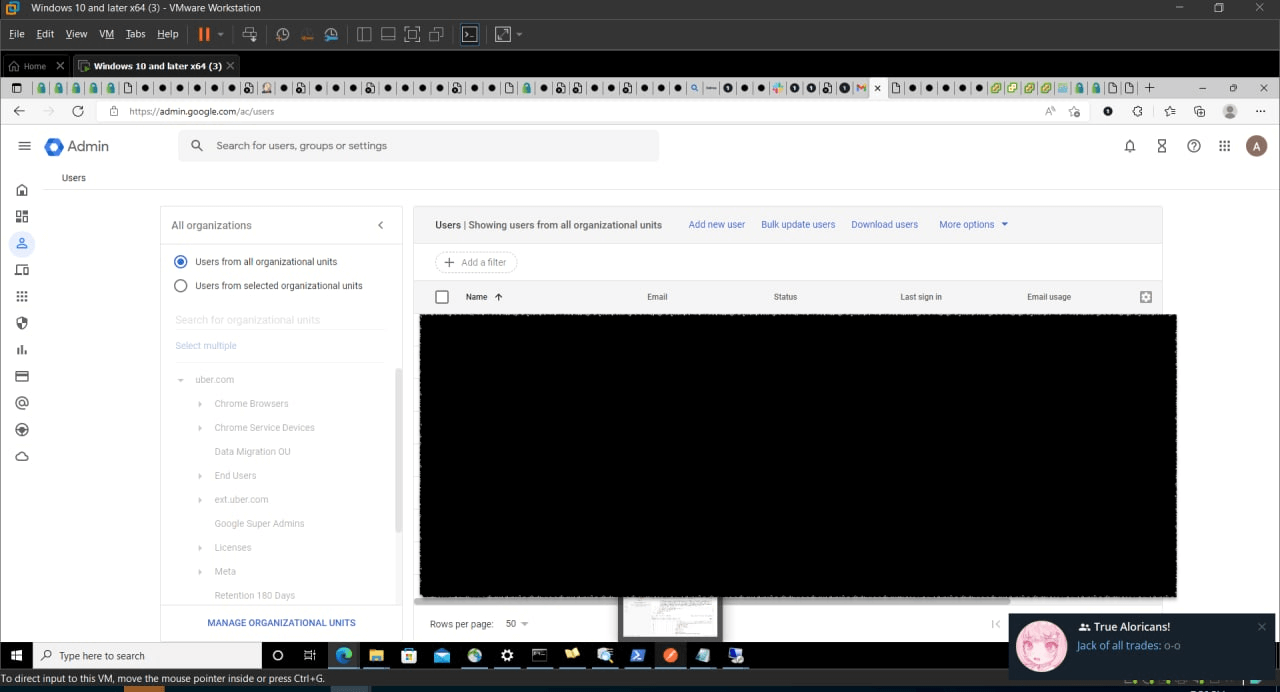Open Microsoft Edge from guest taskbar
Viewport: 1280px width, 692px height.
(x=344, y=655)
